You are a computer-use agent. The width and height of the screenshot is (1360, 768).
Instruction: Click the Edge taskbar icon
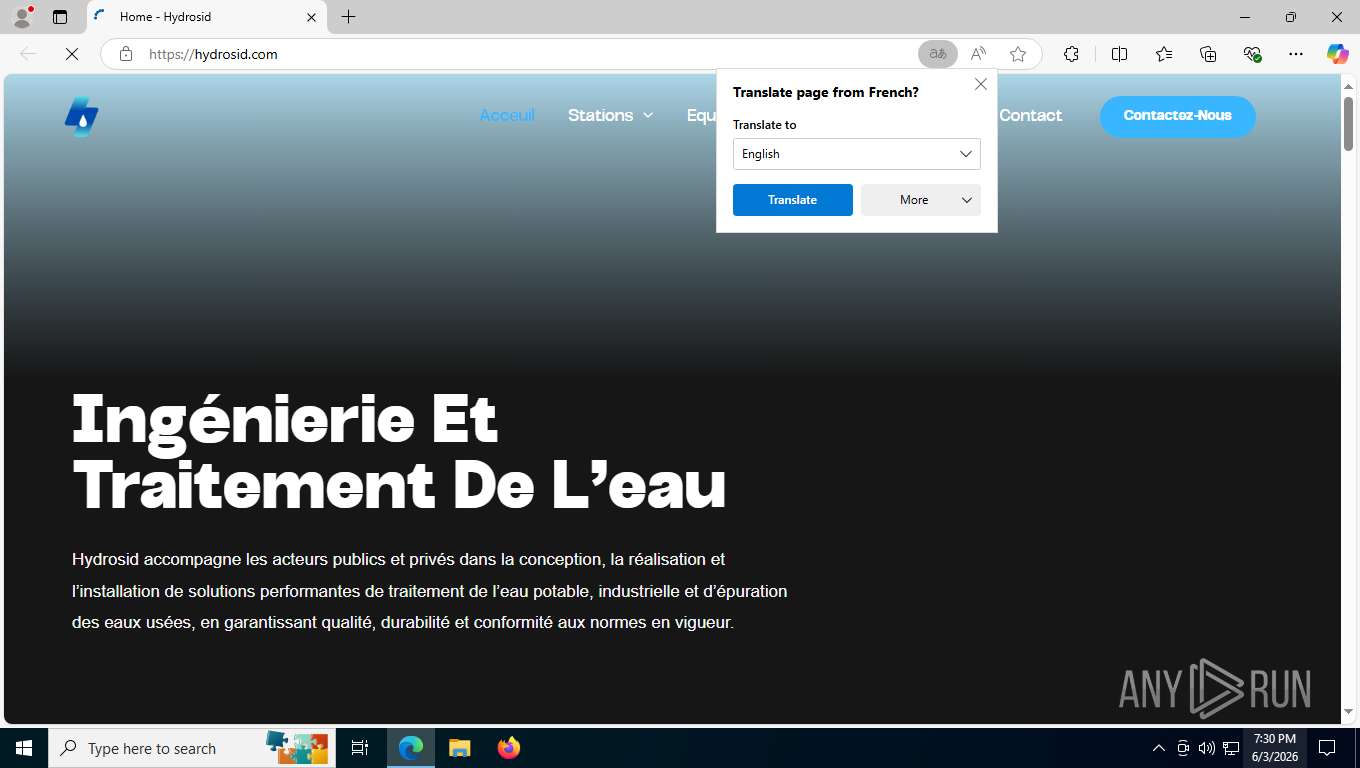click(x=411, y=748)
